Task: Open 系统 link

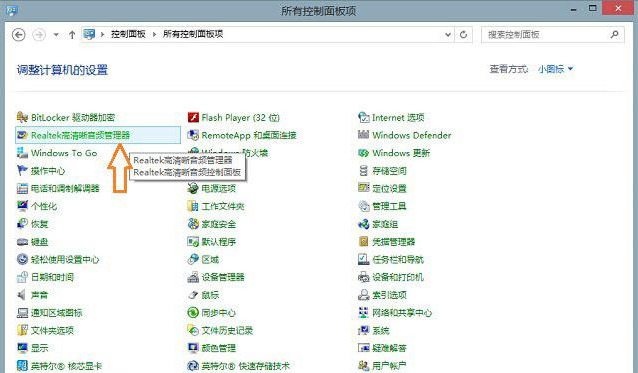Action: (x=380, y=330)
